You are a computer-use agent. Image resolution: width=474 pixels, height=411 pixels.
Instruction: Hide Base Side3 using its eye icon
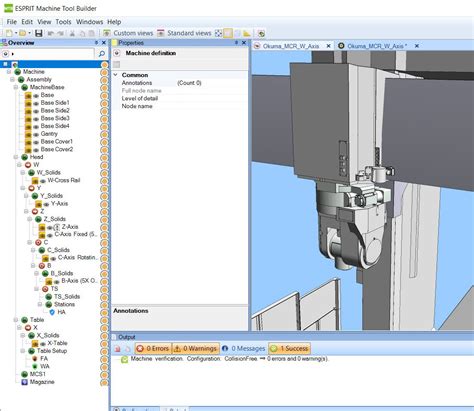[x=36, y=118]
